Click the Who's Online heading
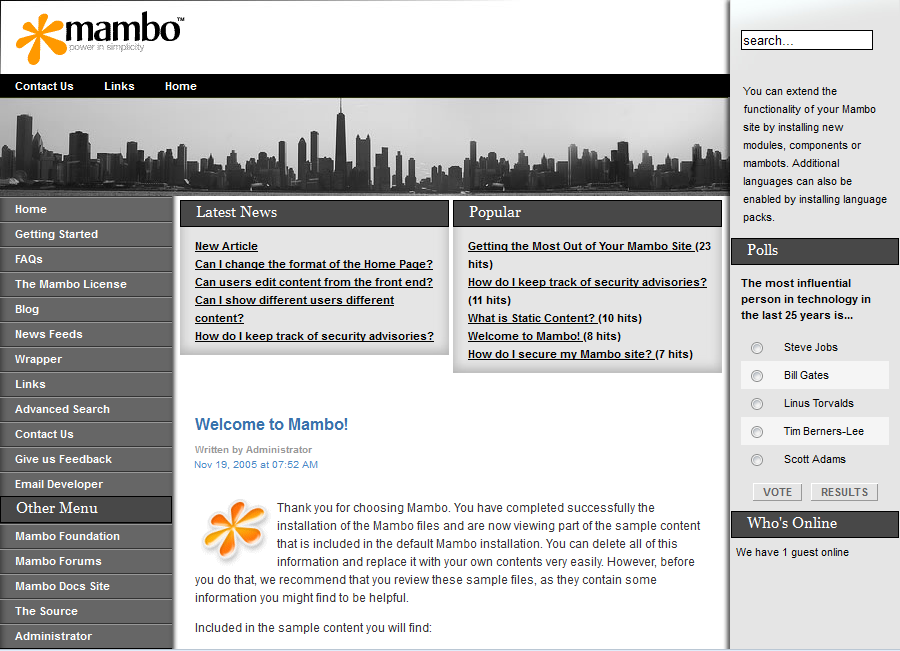The image size is (900, 651). pos(814,524)
